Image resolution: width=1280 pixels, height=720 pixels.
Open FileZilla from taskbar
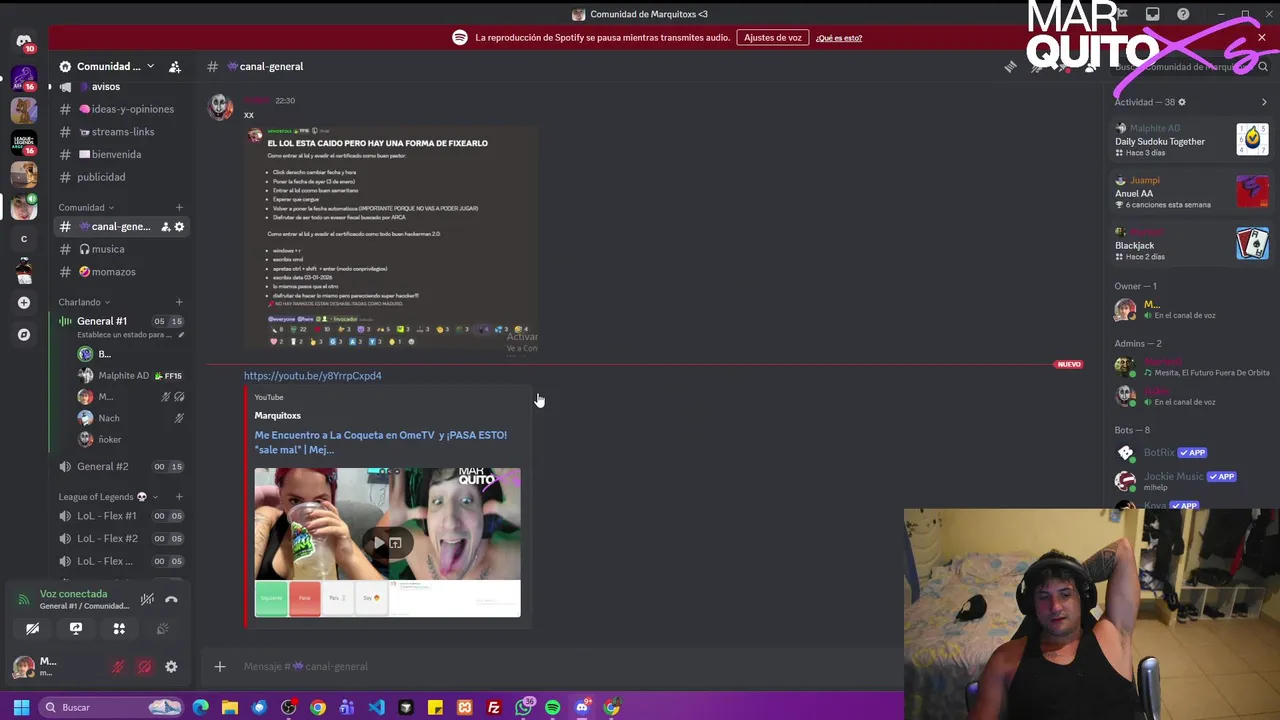point(494,707)
